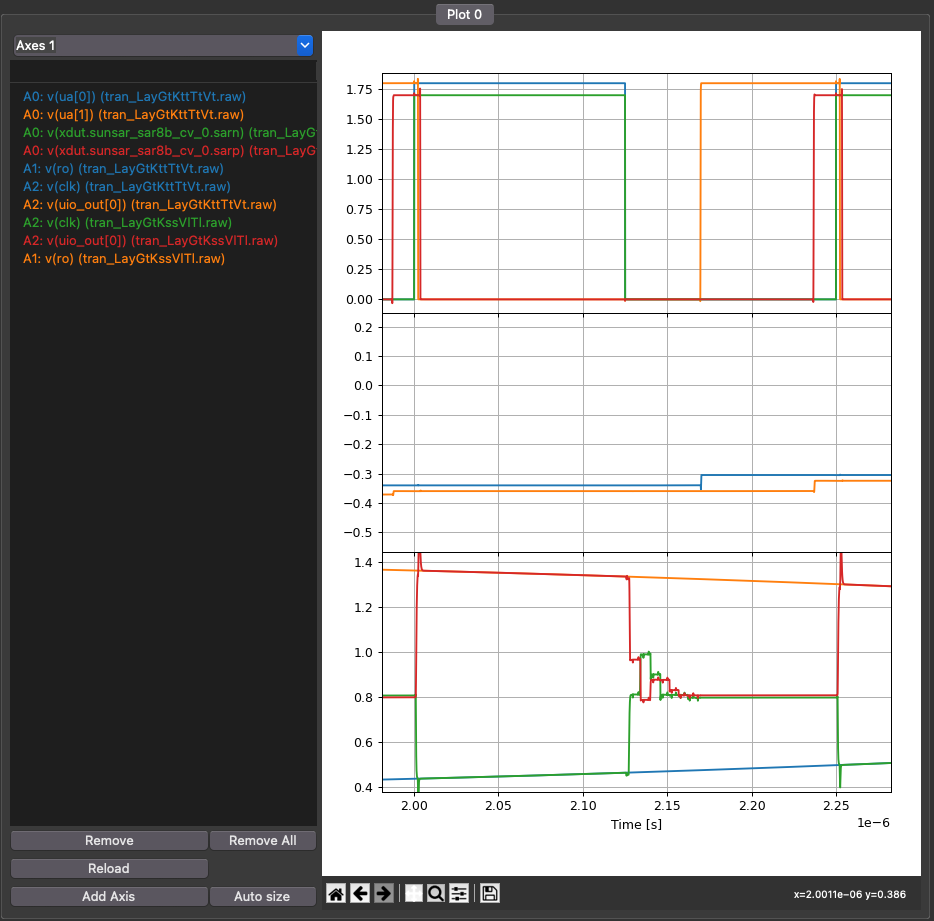Select the A0: v(ua[0]) trace entry

pyautogui.click(x=134, y=96)
